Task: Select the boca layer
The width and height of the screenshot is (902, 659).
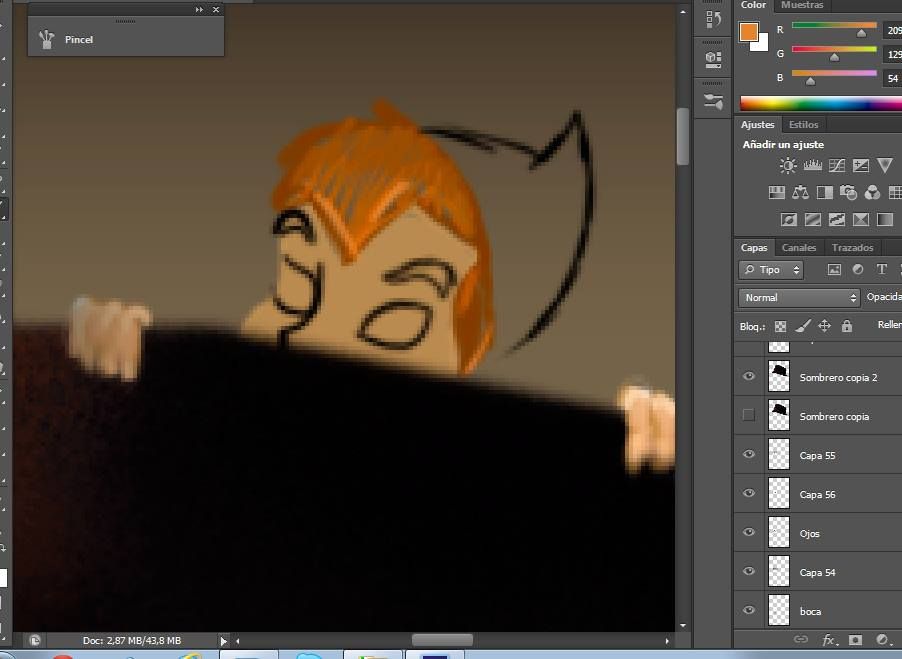Action: point(818,611)
